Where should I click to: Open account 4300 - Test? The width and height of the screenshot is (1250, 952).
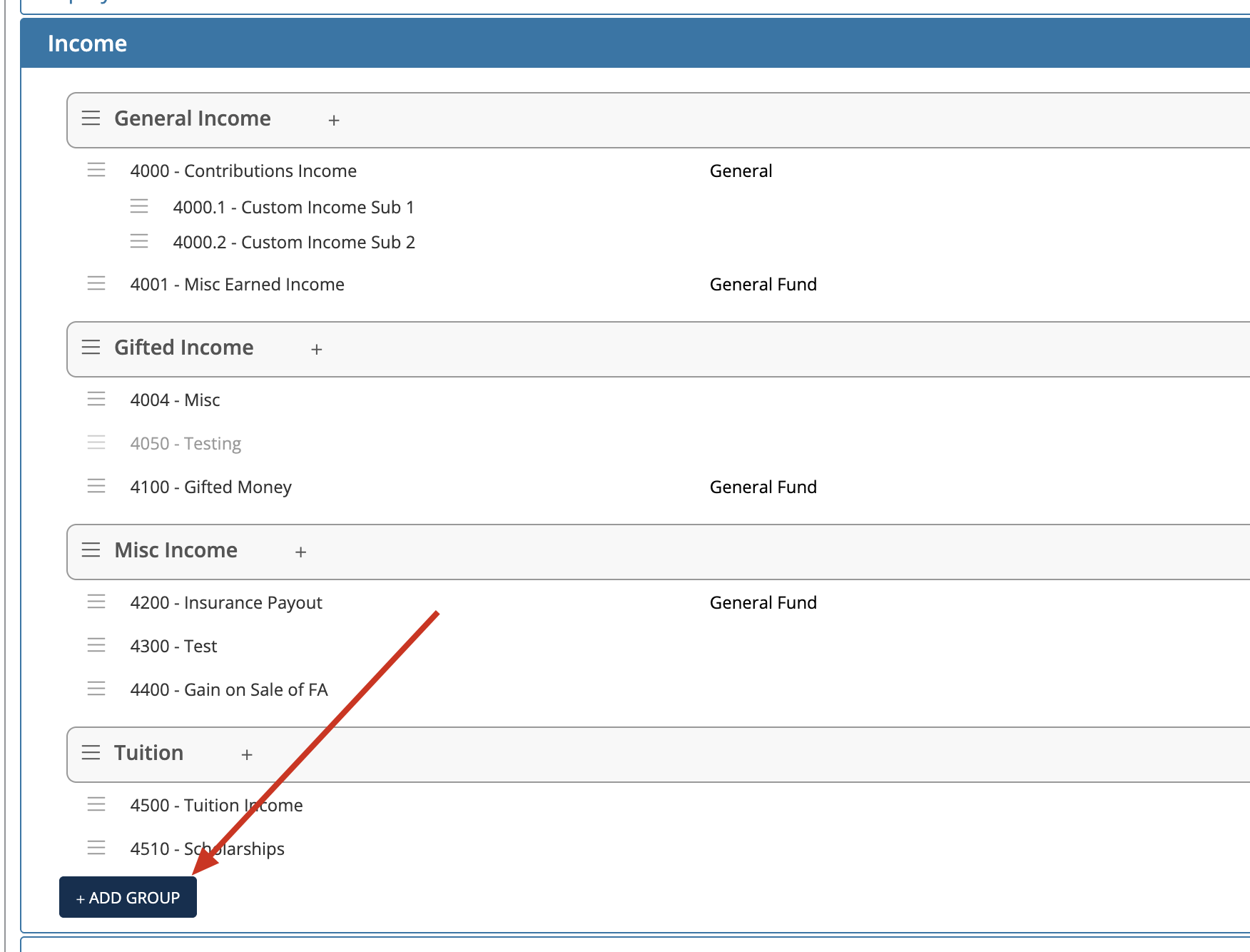[173, 647]
